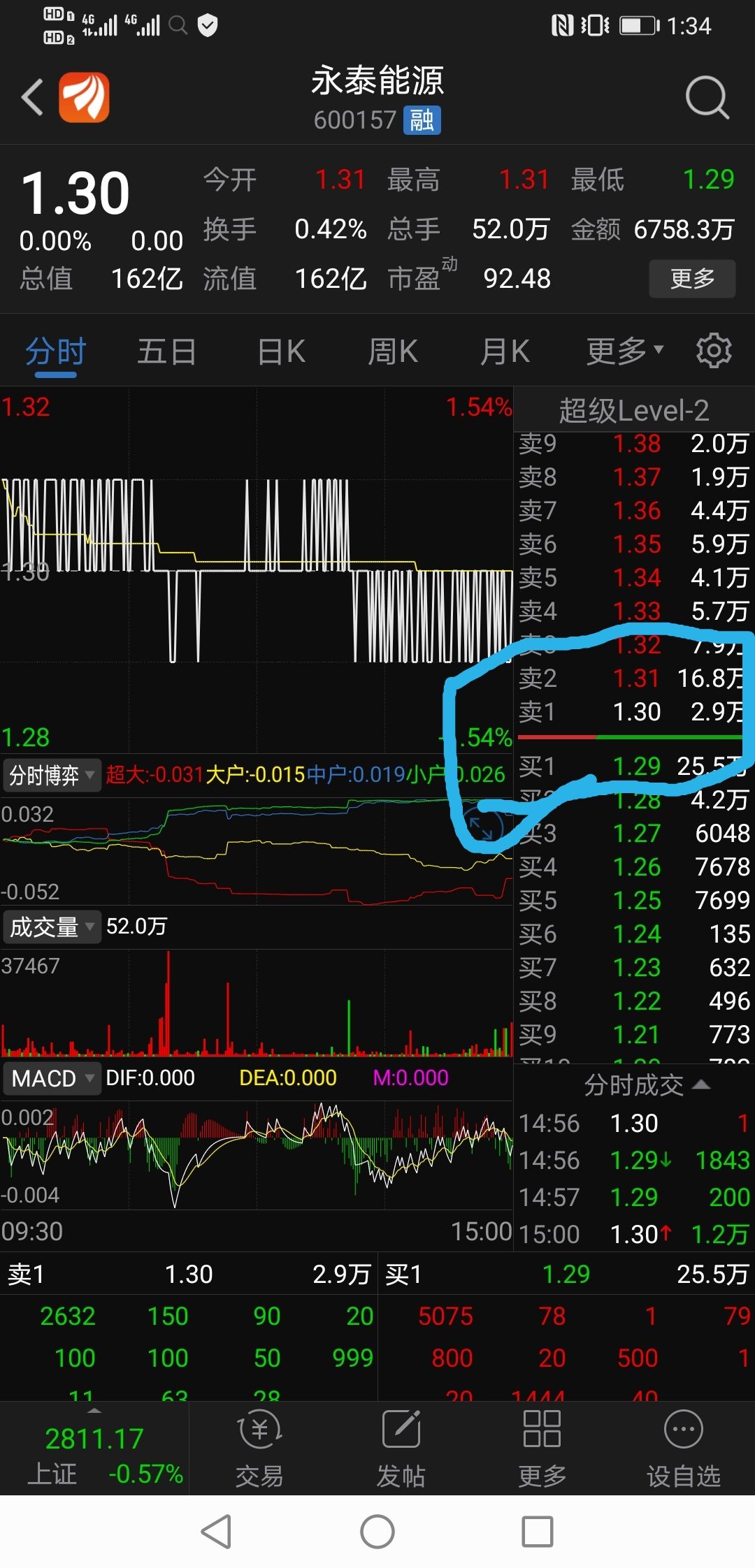
Task: Select the 买6 1.24 order row
Action: click(634, 934)
